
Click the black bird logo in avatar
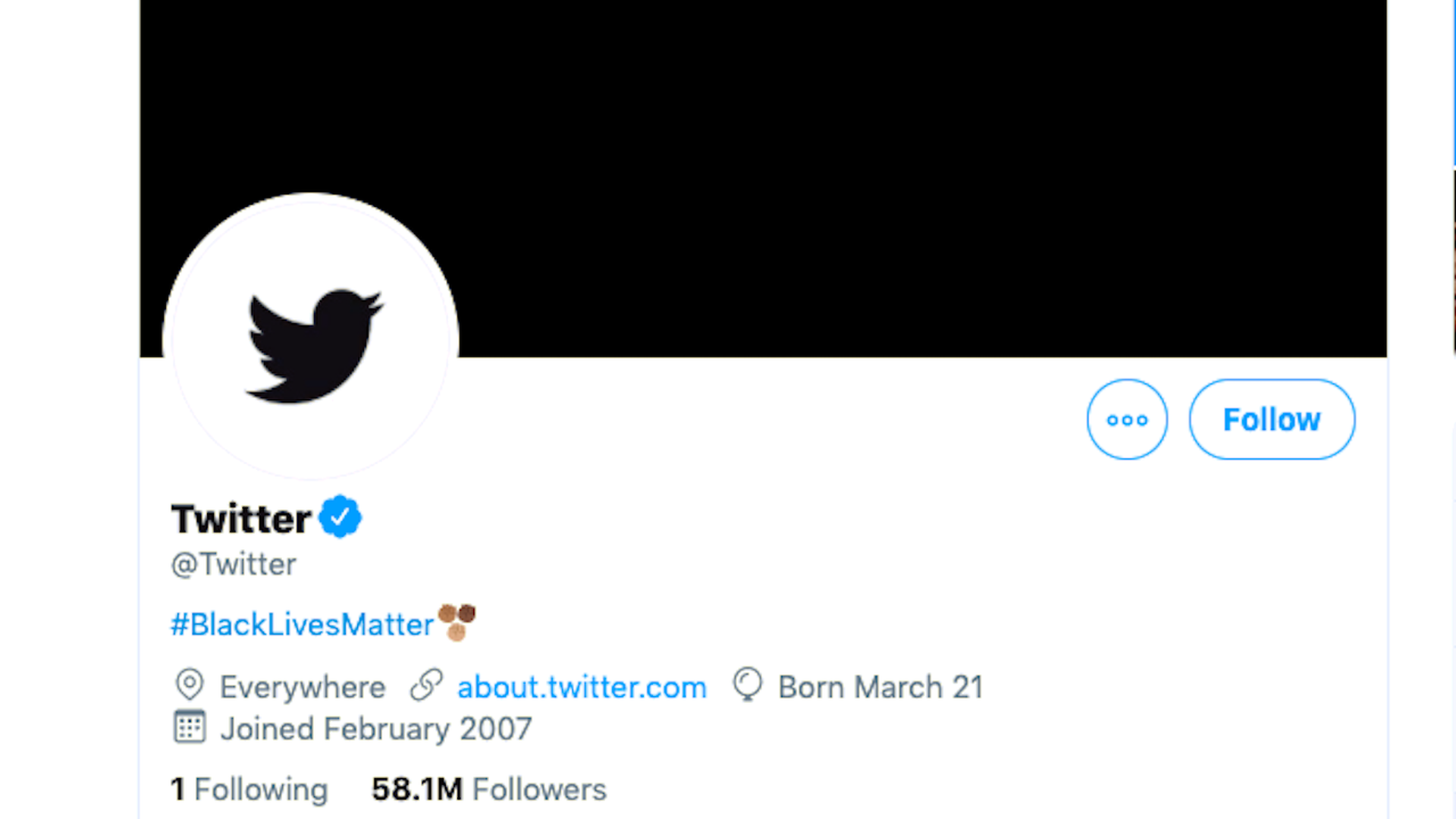click(x=314, y=346)
